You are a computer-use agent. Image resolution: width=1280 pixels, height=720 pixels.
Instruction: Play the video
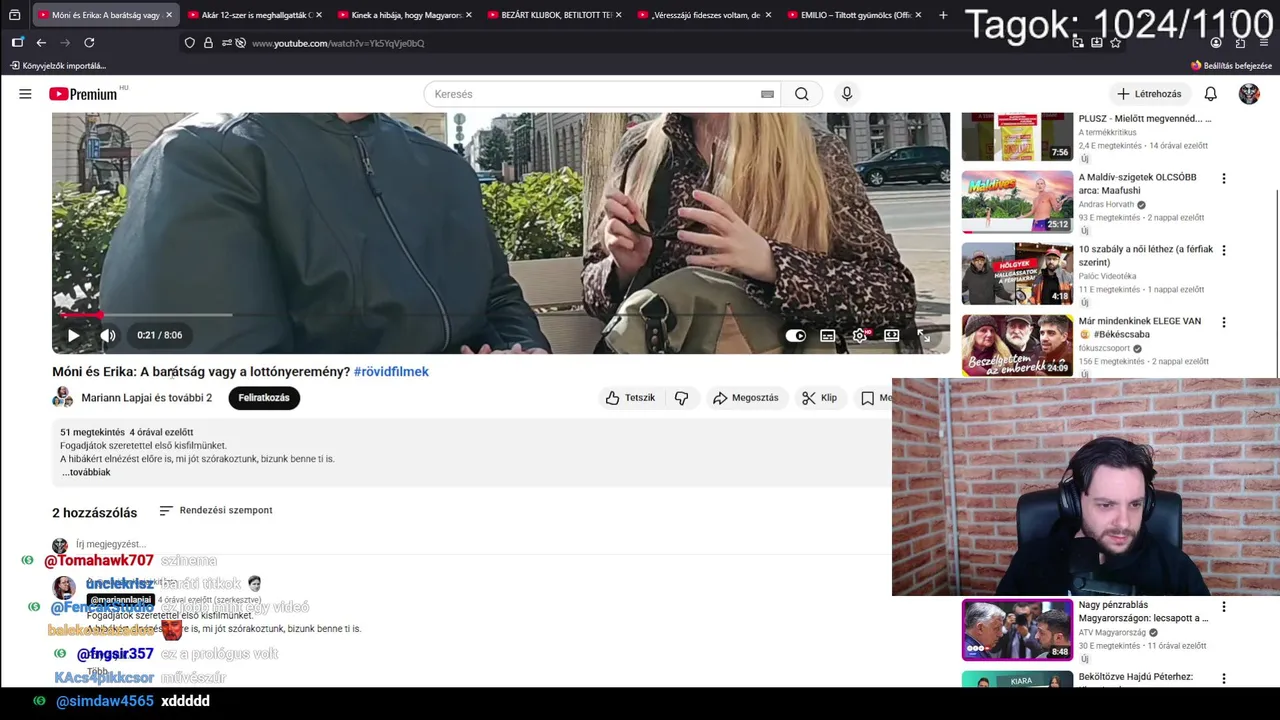tap(73, 335)
